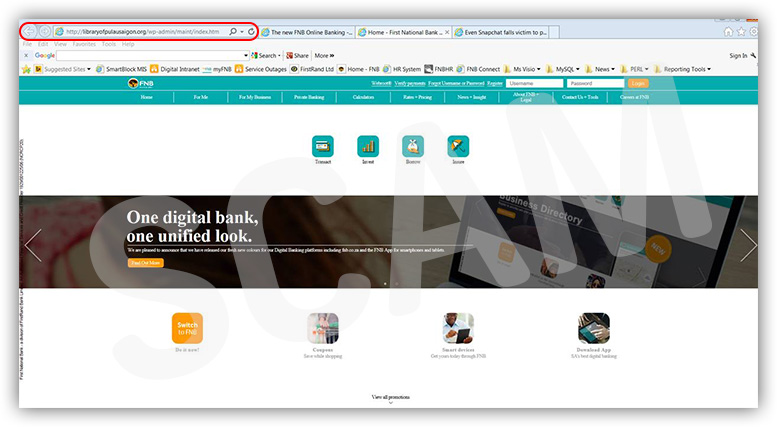Open the Digital Intranet bookmark
Screen dimensions: 777x427
175,69
